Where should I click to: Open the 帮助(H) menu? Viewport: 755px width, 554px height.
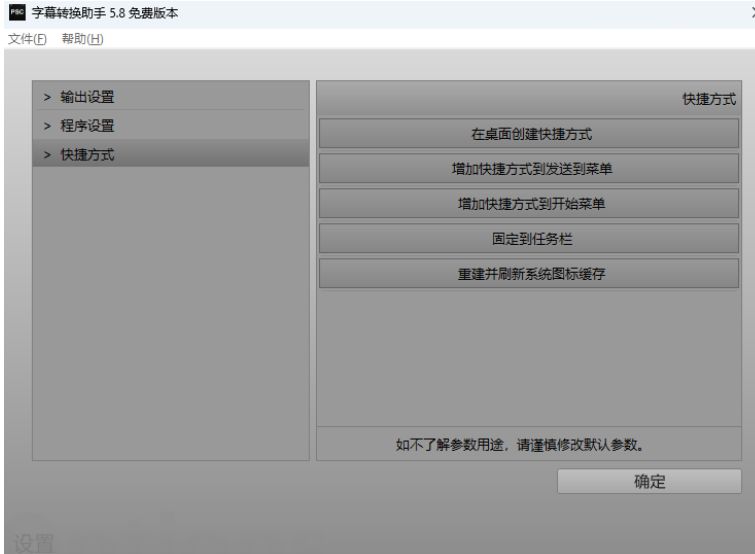(82, 39)
